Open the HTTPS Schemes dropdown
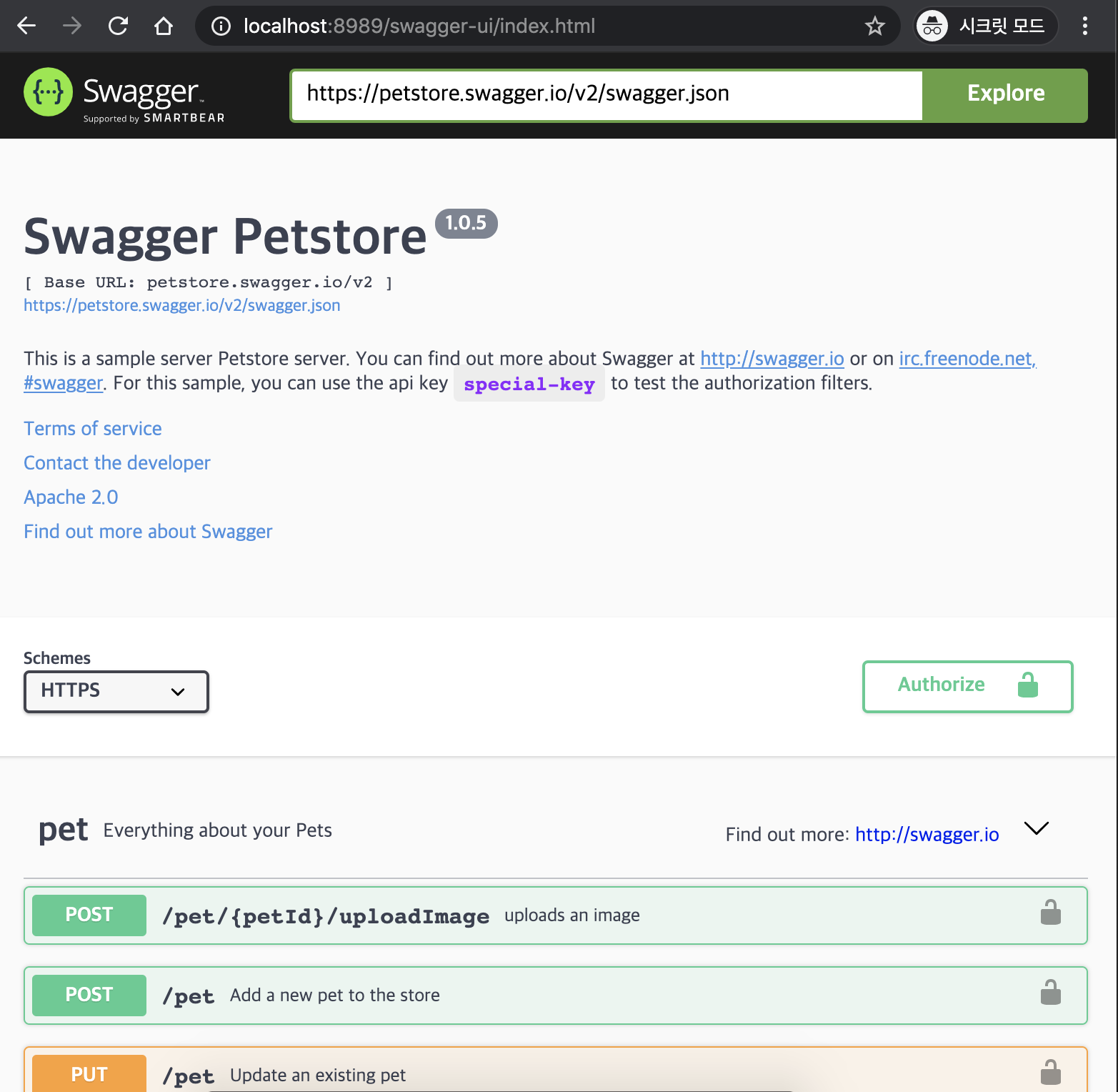Image resolution: width=1118 pixels, height=1092 pixels. (116, 690)
